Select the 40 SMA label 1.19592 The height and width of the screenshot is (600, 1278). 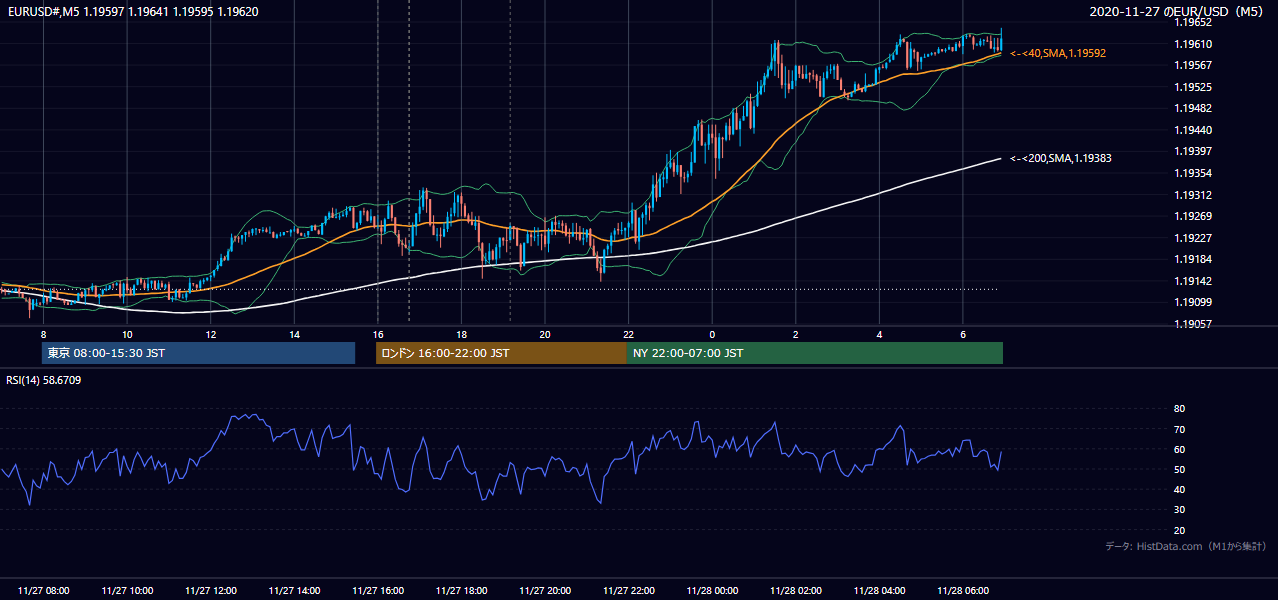click(x=1058, y=53)
